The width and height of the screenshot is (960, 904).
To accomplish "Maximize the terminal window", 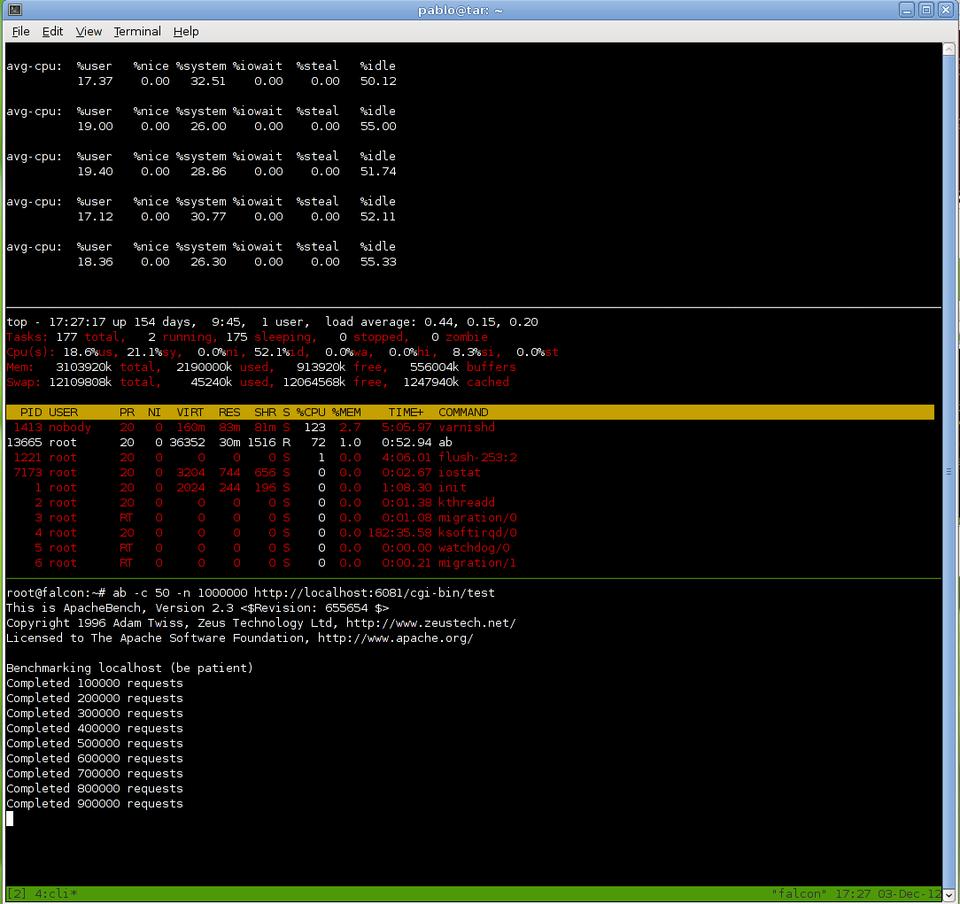I will pyautogui.click(x=926, y=10).
